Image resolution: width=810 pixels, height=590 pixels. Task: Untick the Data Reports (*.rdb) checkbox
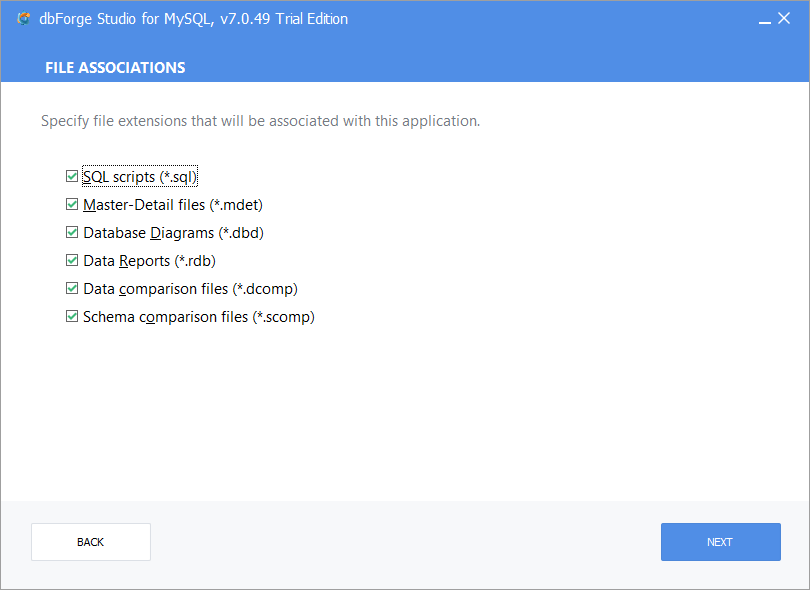72,260
